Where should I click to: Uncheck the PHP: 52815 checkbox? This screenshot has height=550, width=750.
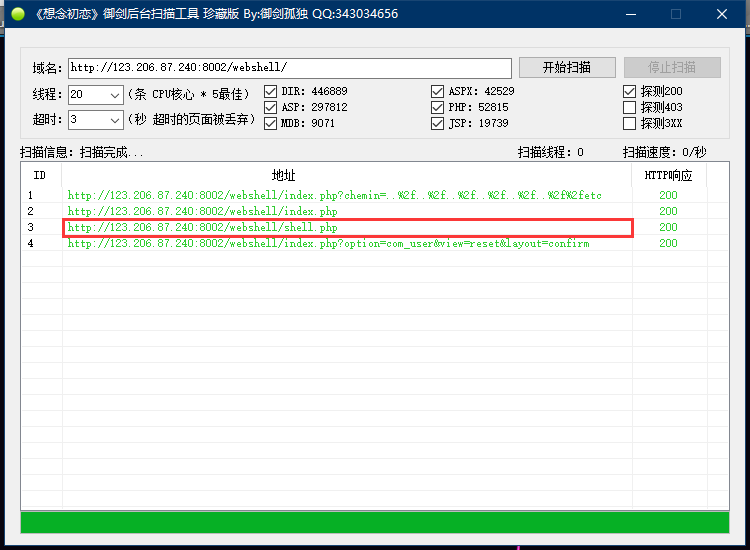point(437,107)
